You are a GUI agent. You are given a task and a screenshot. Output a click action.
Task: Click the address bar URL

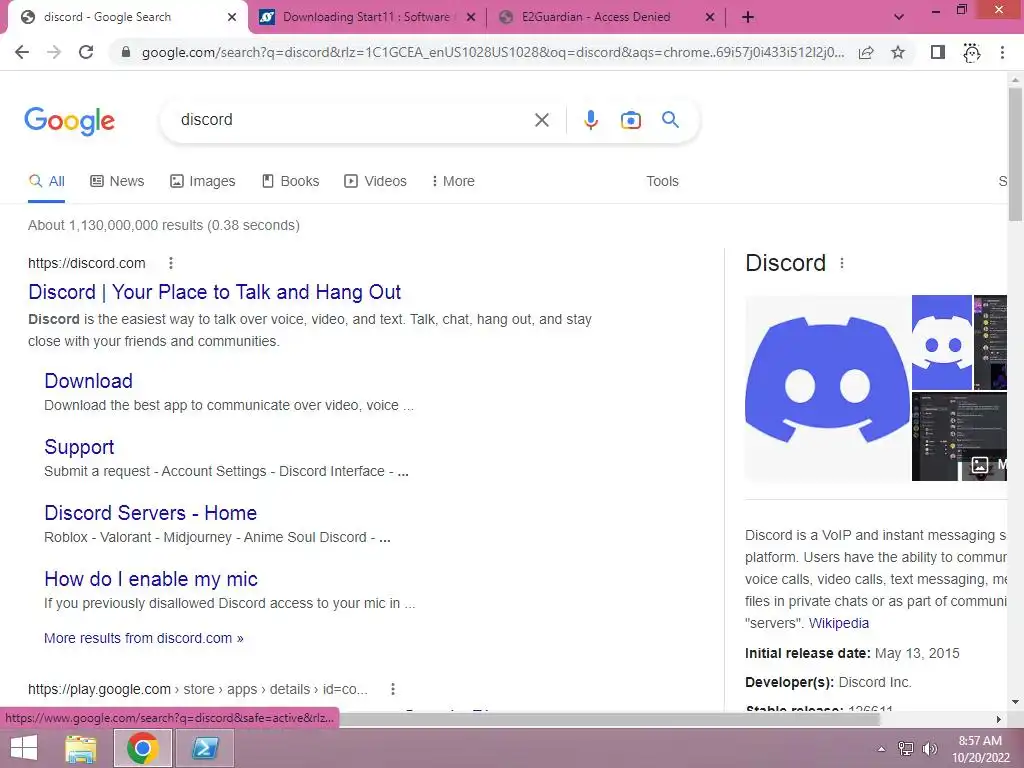(493, 52)
